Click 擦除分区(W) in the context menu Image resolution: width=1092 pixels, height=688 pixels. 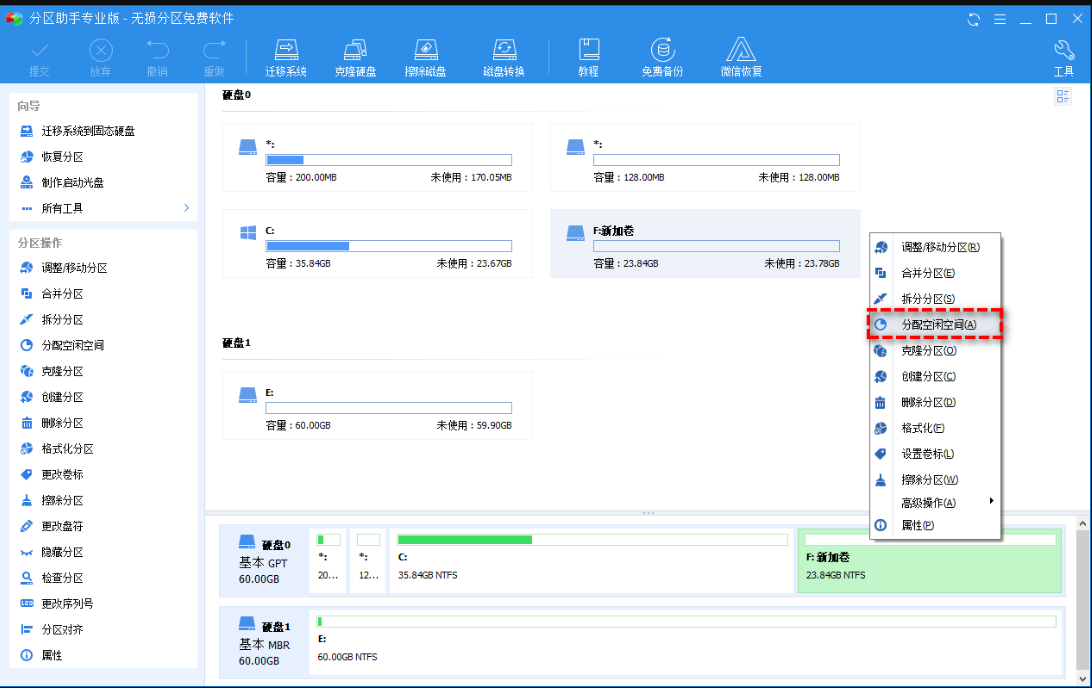click(935, 479)
